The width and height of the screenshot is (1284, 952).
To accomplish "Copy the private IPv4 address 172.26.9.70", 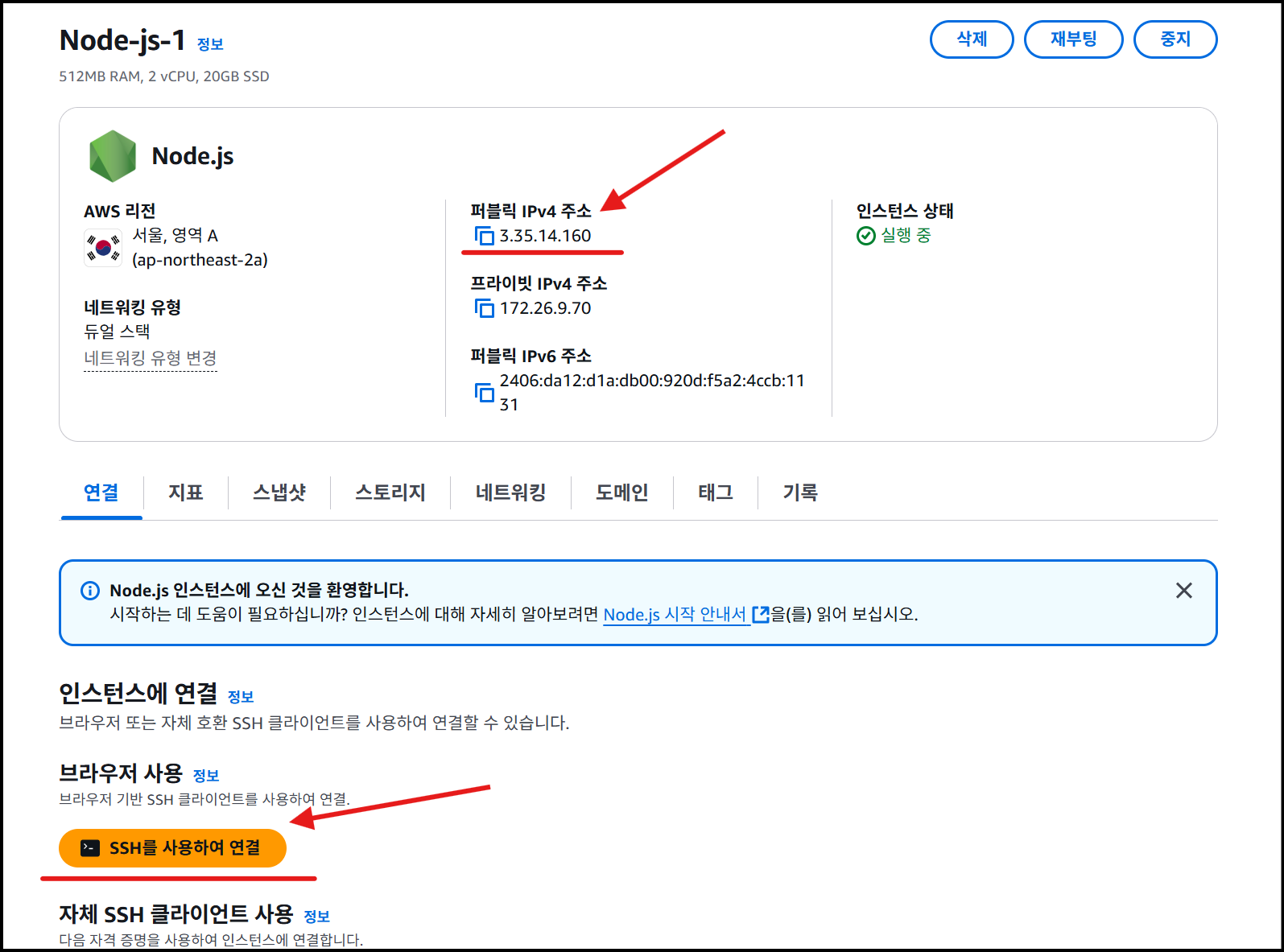I will [485, 308].
